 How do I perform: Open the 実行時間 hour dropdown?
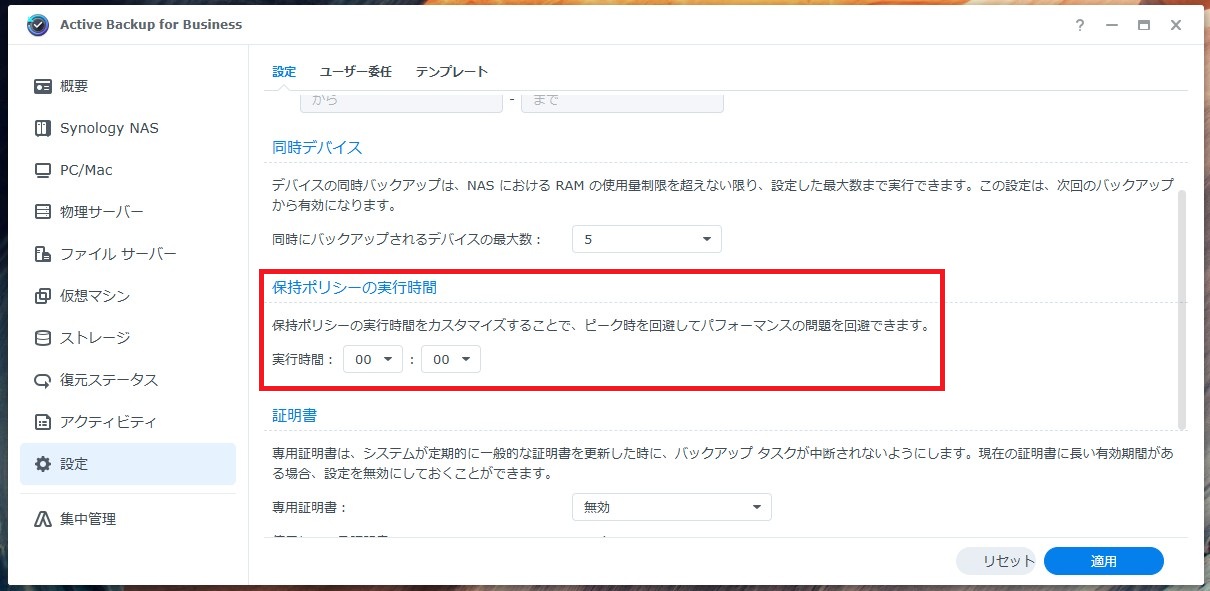373,359
